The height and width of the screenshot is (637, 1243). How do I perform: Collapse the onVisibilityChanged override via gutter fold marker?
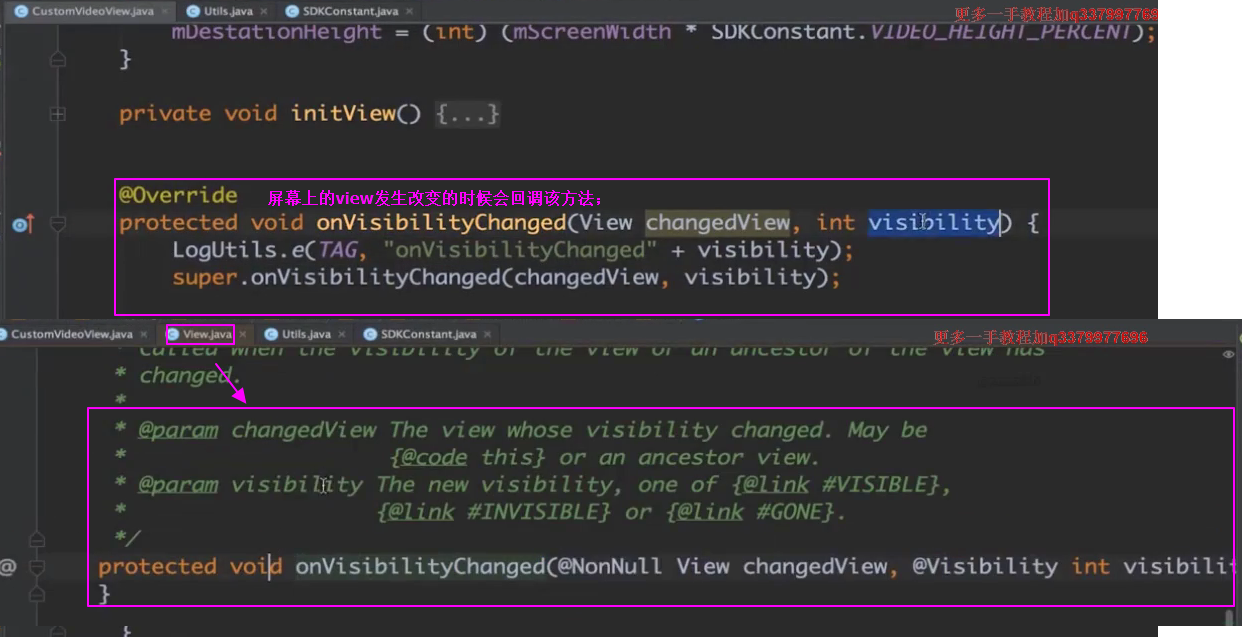(57, 223)
